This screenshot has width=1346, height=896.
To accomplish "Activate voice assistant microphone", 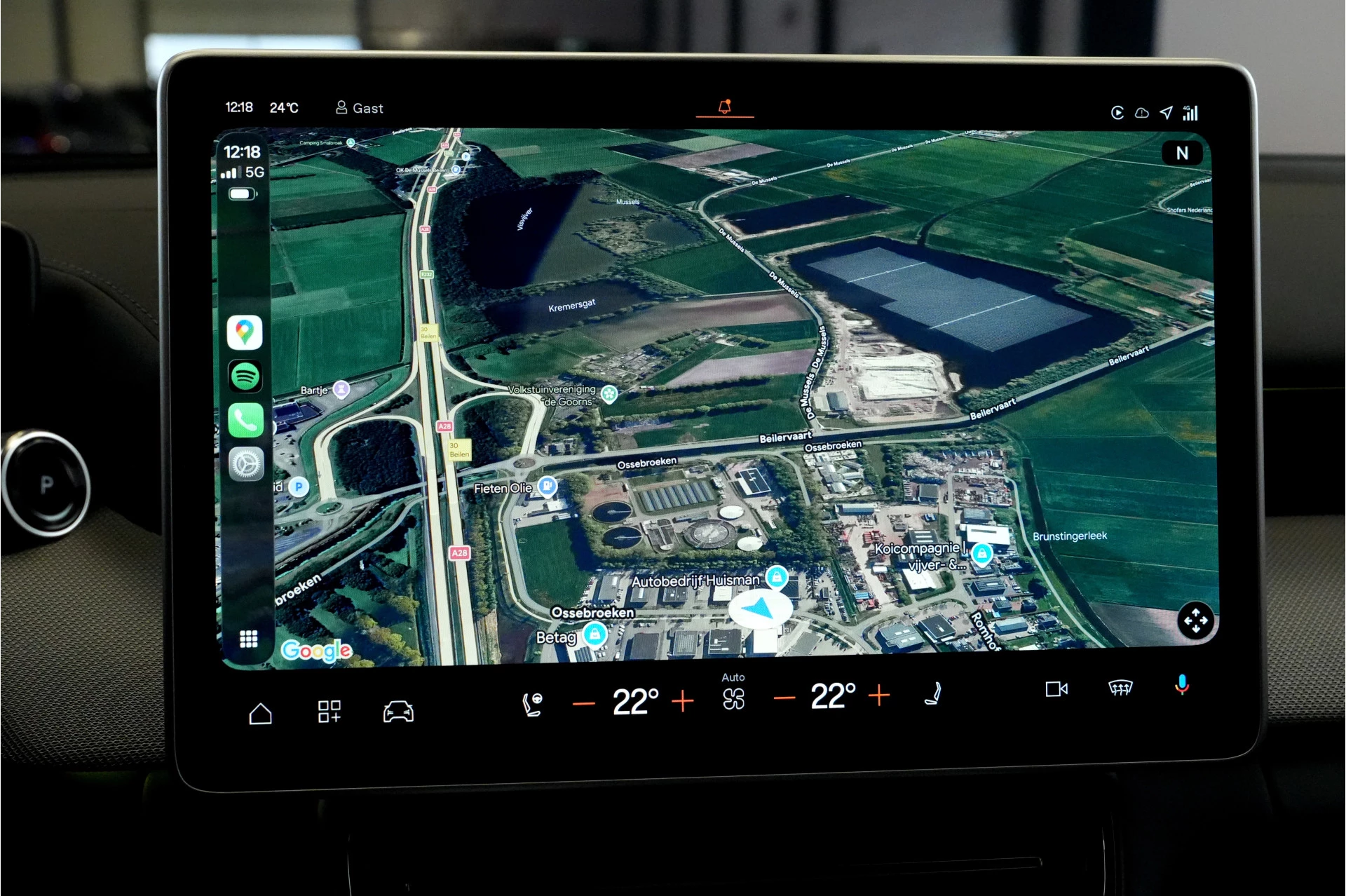I will pyautogui.click(x=1181, y=685).
